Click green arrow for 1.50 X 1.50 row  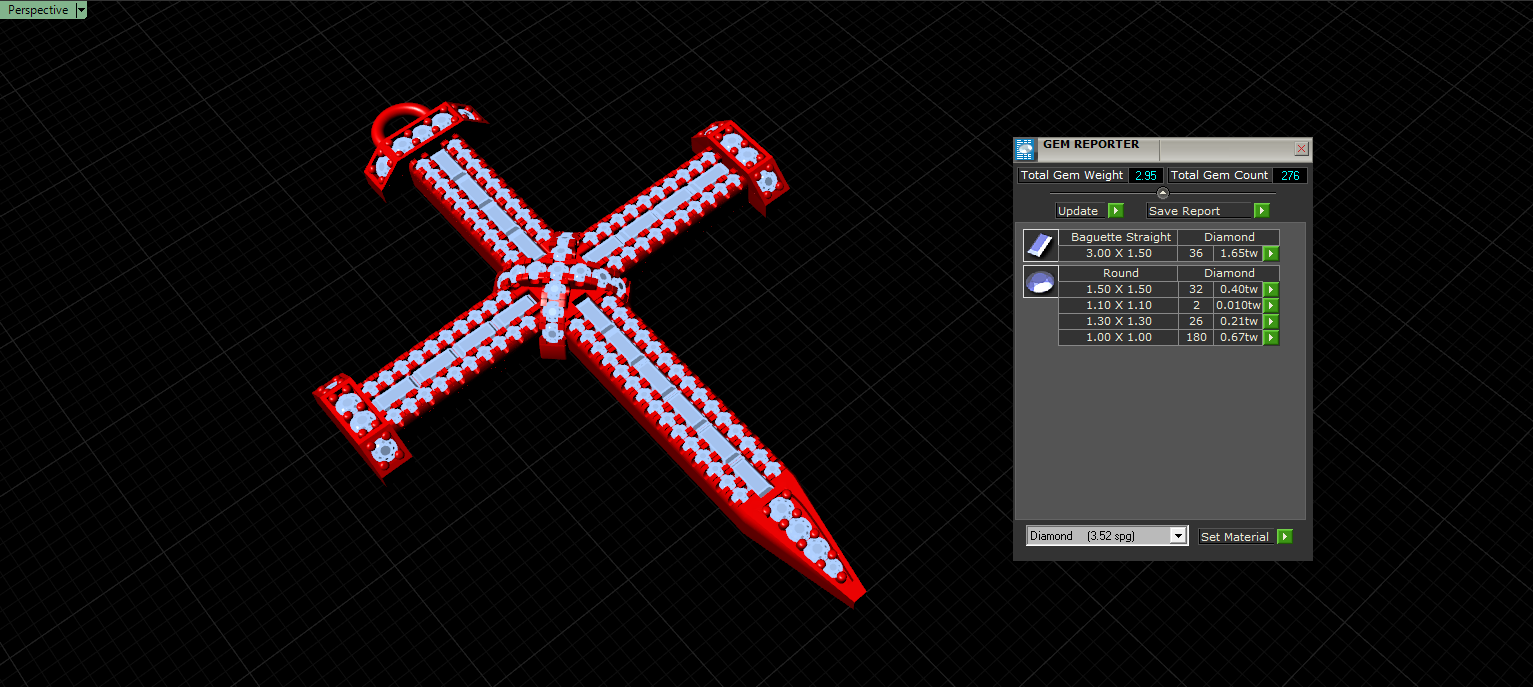pos(1271,290)
